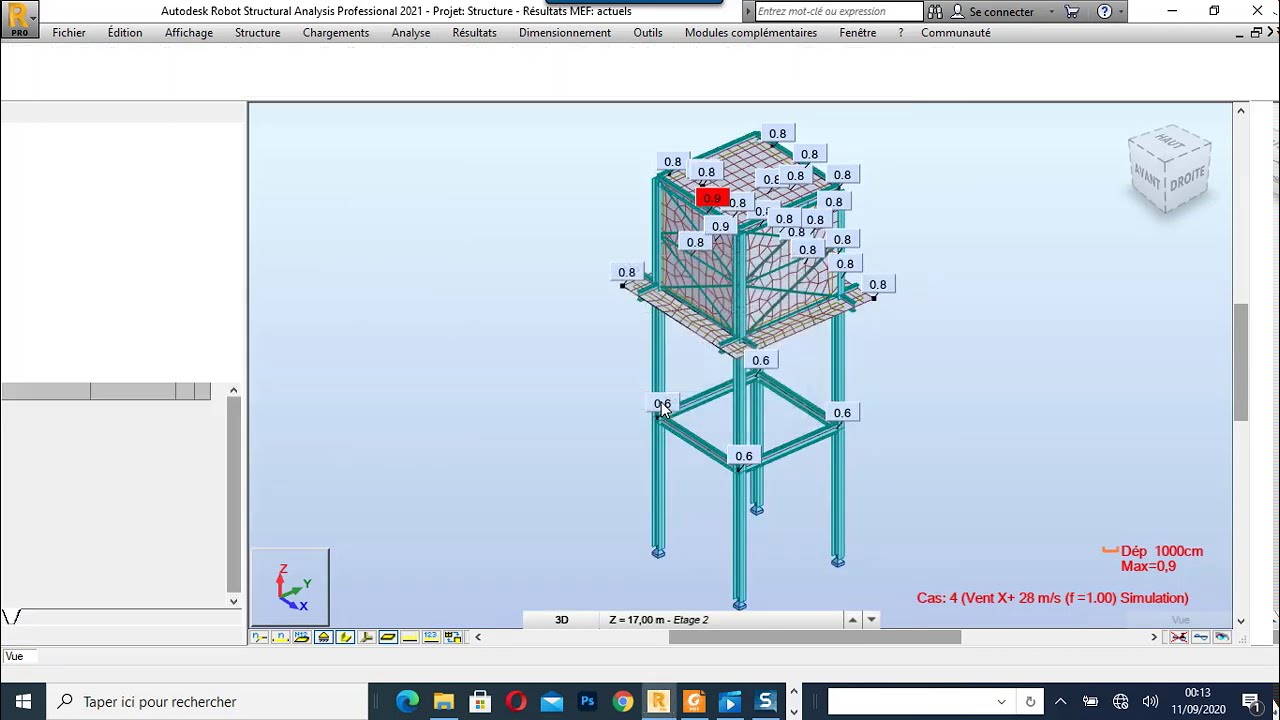Screen dimensions: 1280x720
Task: Click the XYZ axis orientation icon
Action: point(290,586)
